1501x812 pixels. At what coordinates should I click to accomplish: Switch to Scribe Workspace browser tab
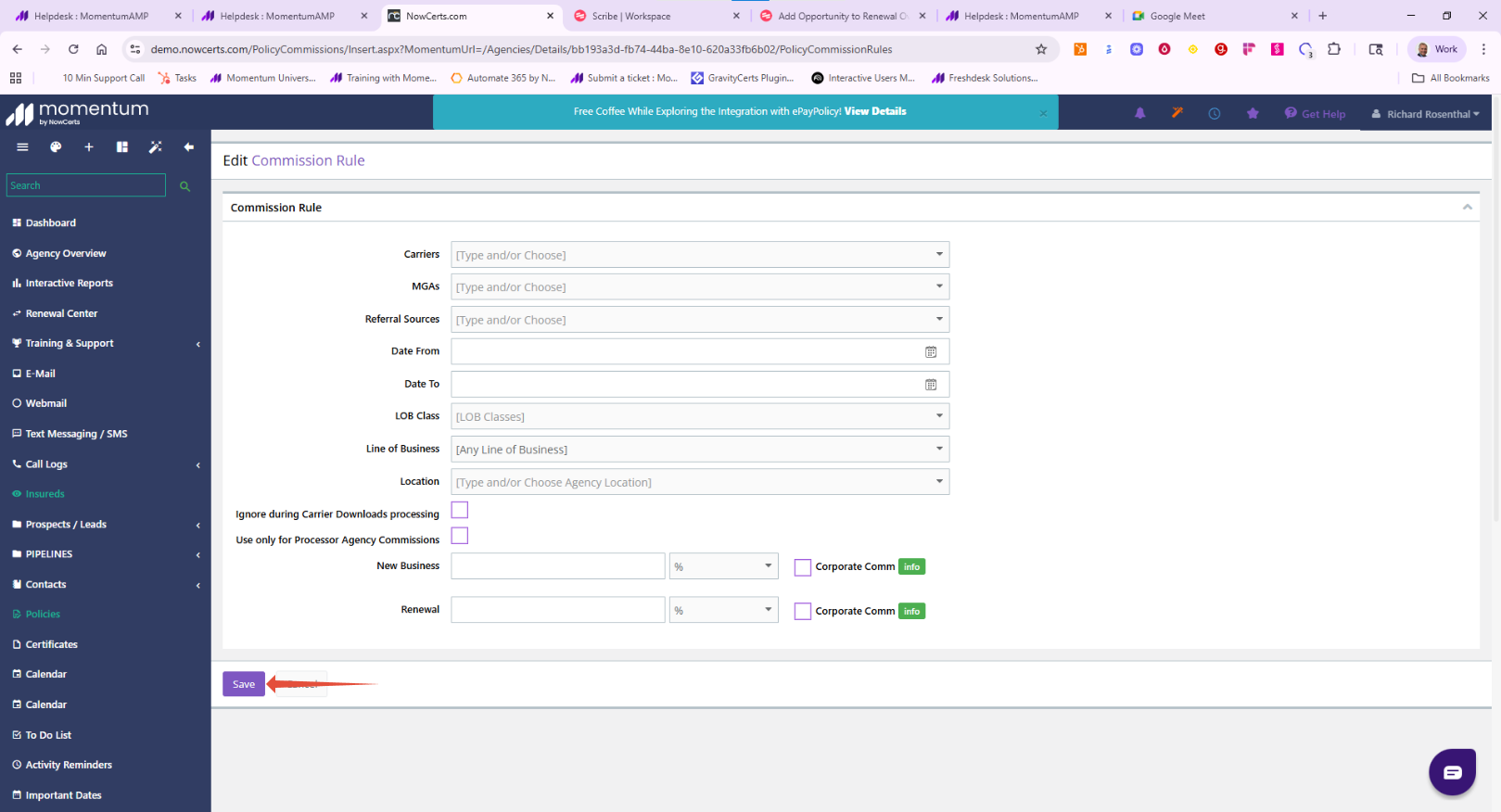[x=655, y=16]
